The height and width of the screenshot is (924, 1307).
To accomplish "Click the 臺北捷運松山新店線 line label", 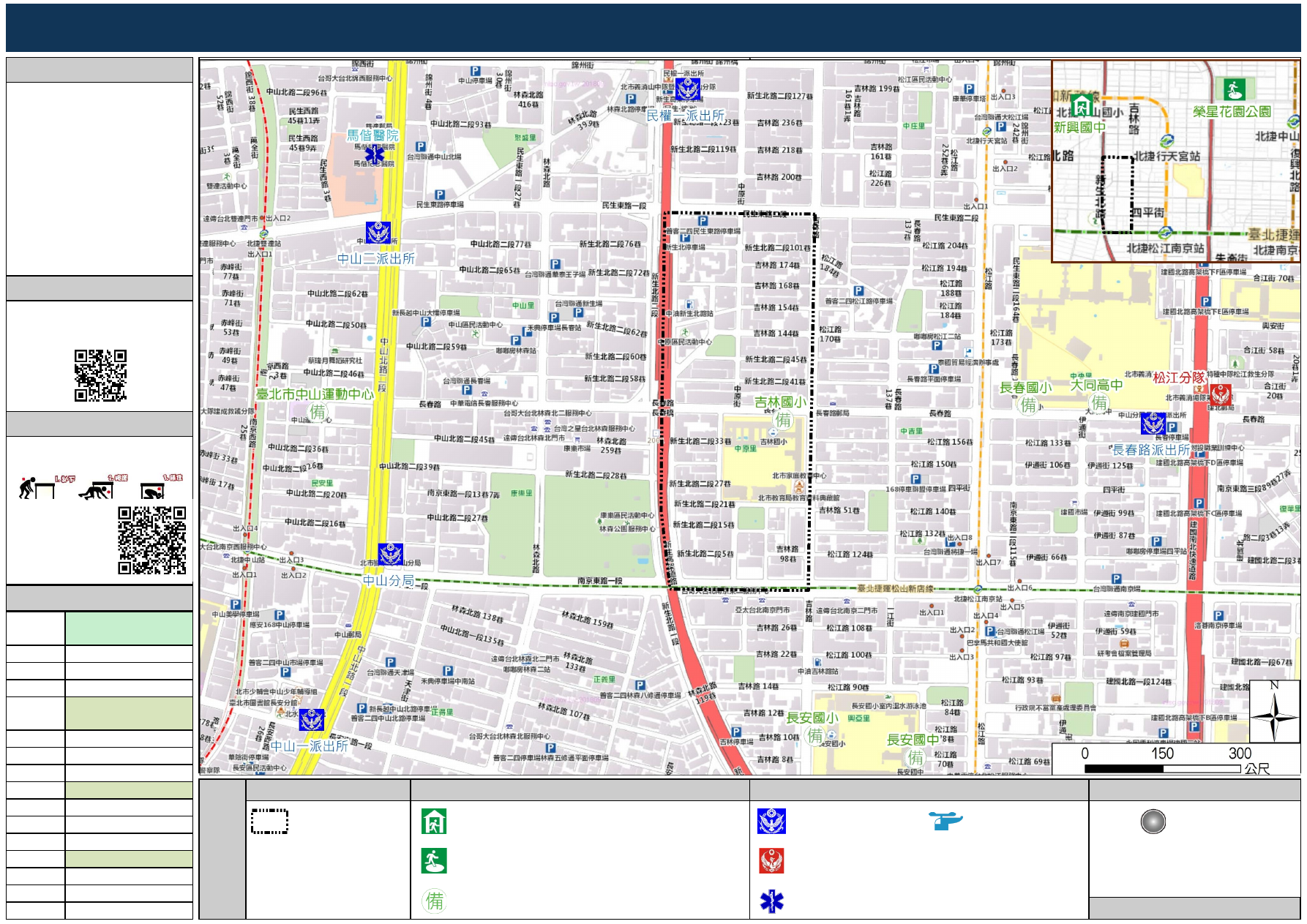I will [895, 588].
